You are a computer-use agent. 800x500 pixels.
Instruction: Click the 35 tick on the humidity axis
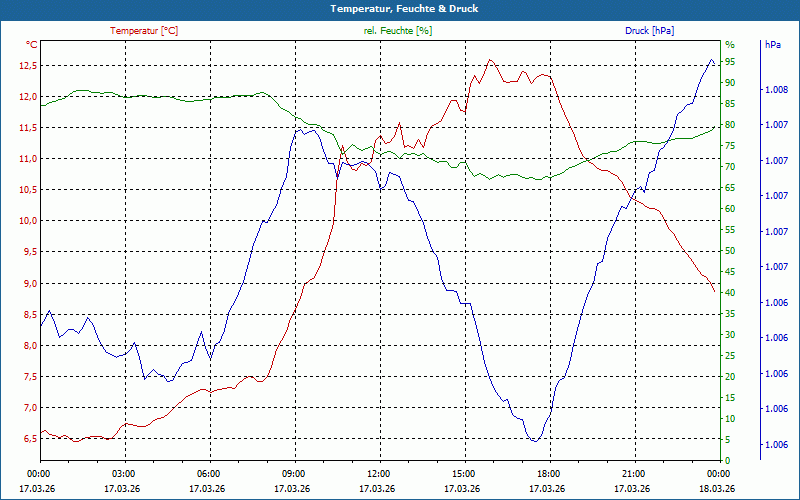click(x=730, y=314)
